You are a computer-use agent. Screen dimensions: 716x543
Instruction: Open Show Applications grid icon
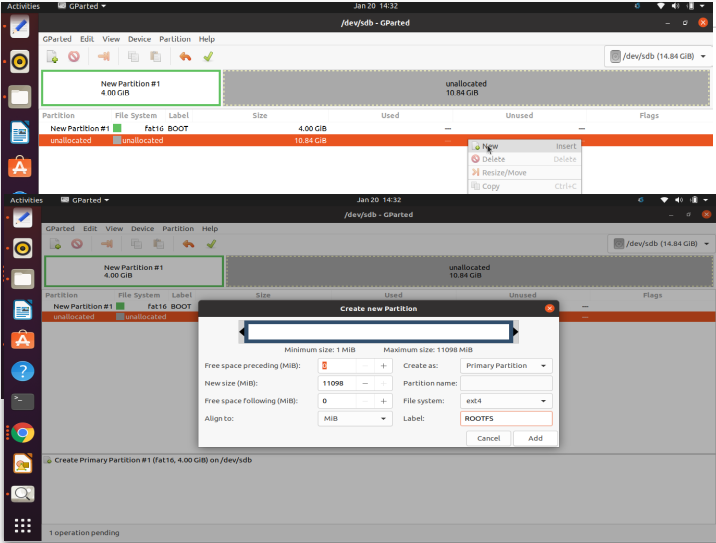(x=22, y=526)
